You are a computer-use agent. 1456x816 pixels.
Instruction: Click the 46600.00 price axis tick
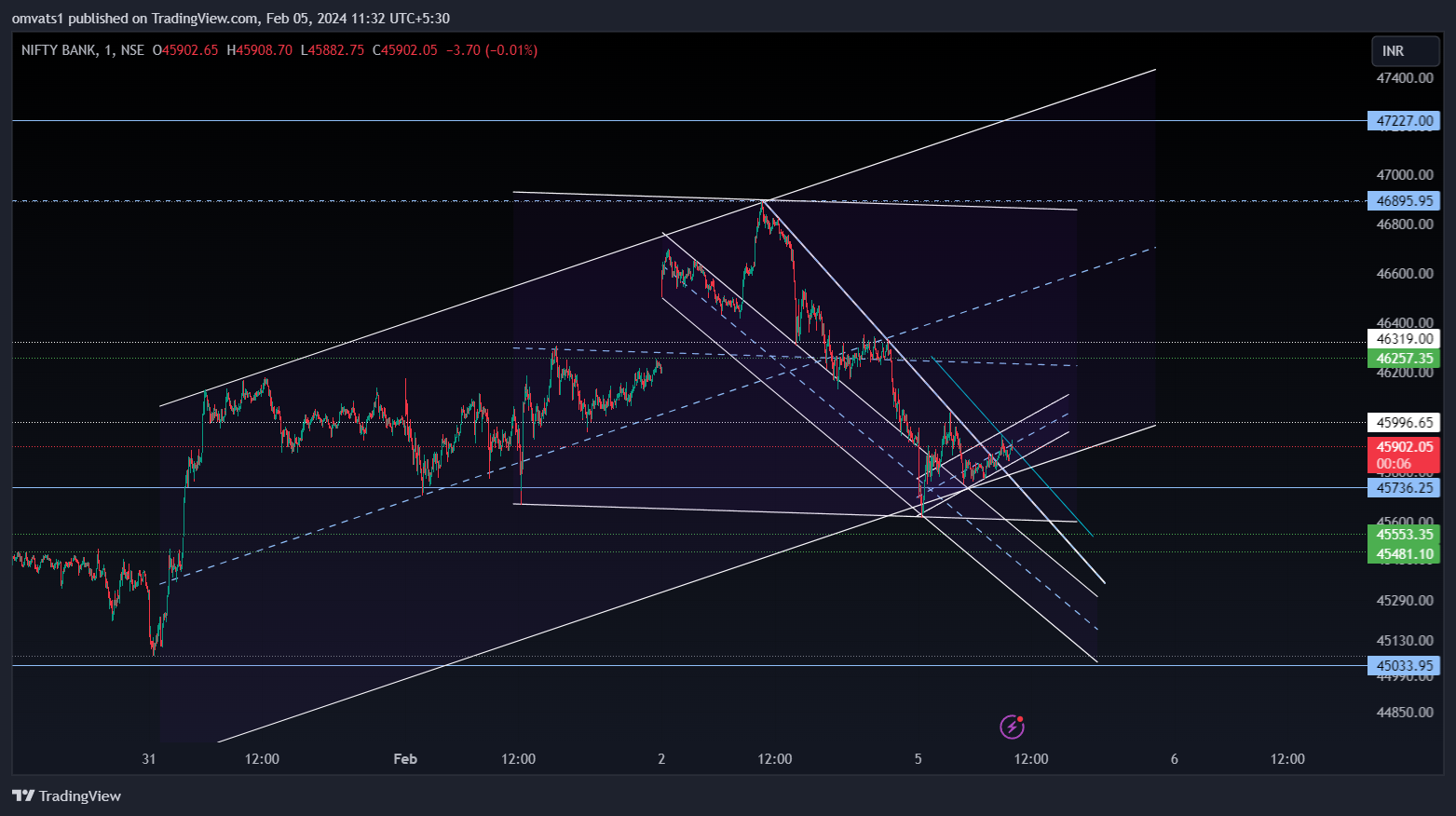point(1405,273)
